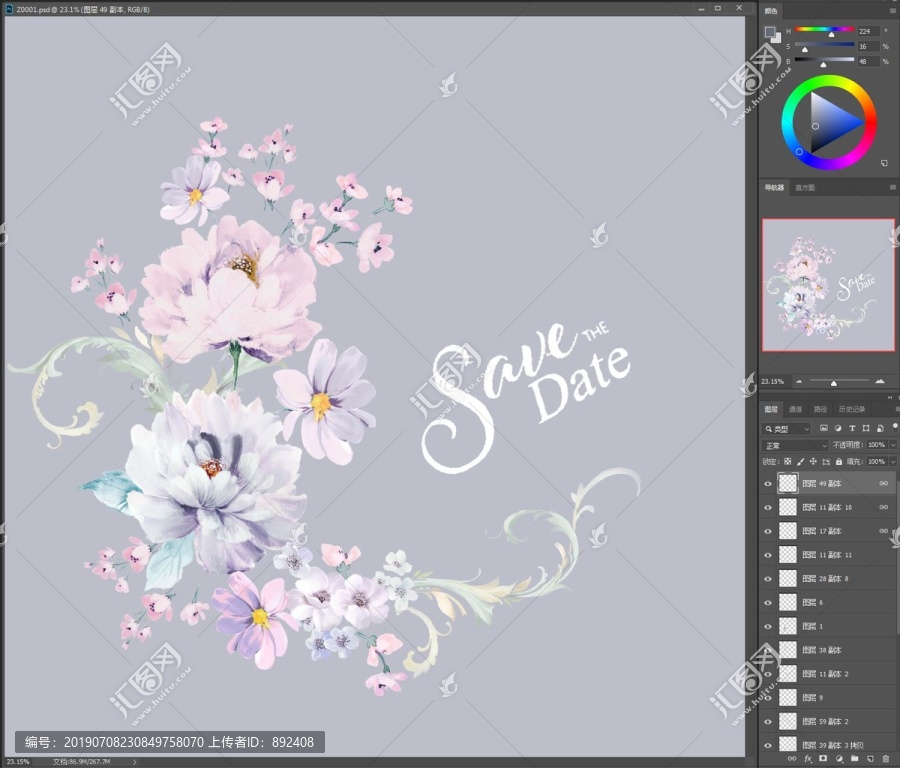900x768 pixels.
Task: Lock all padlock icon in Layers panel
Action: click(x=839, y=461)
